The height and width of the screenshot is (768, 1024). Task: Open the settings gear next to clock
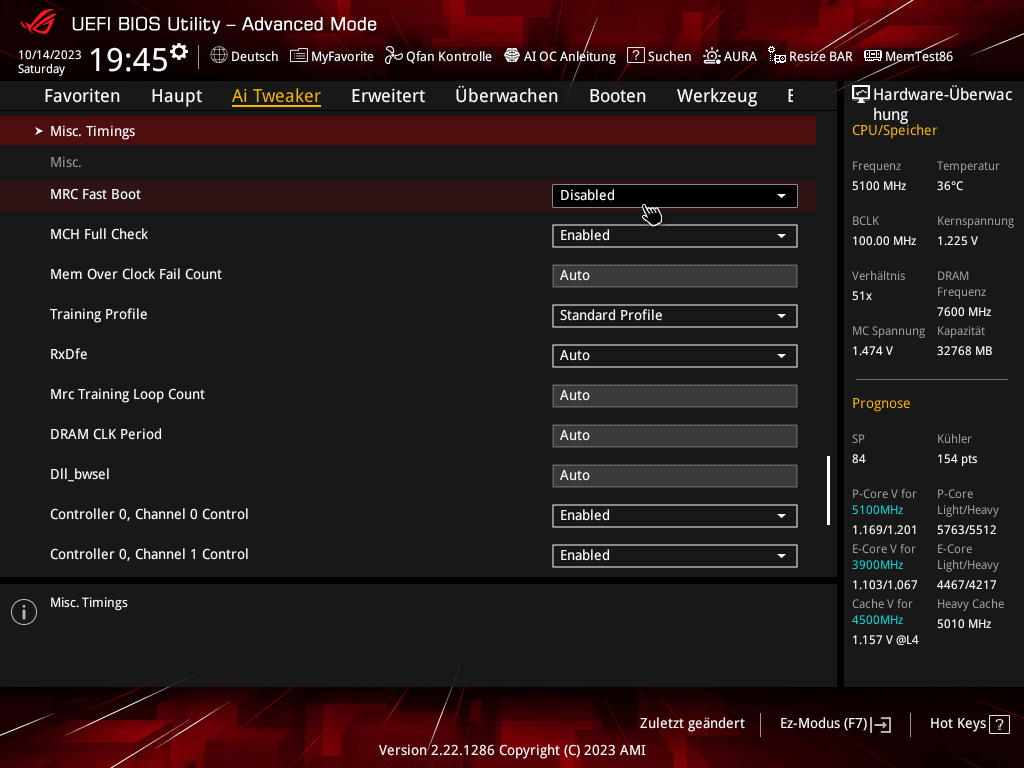click(179, 51)
